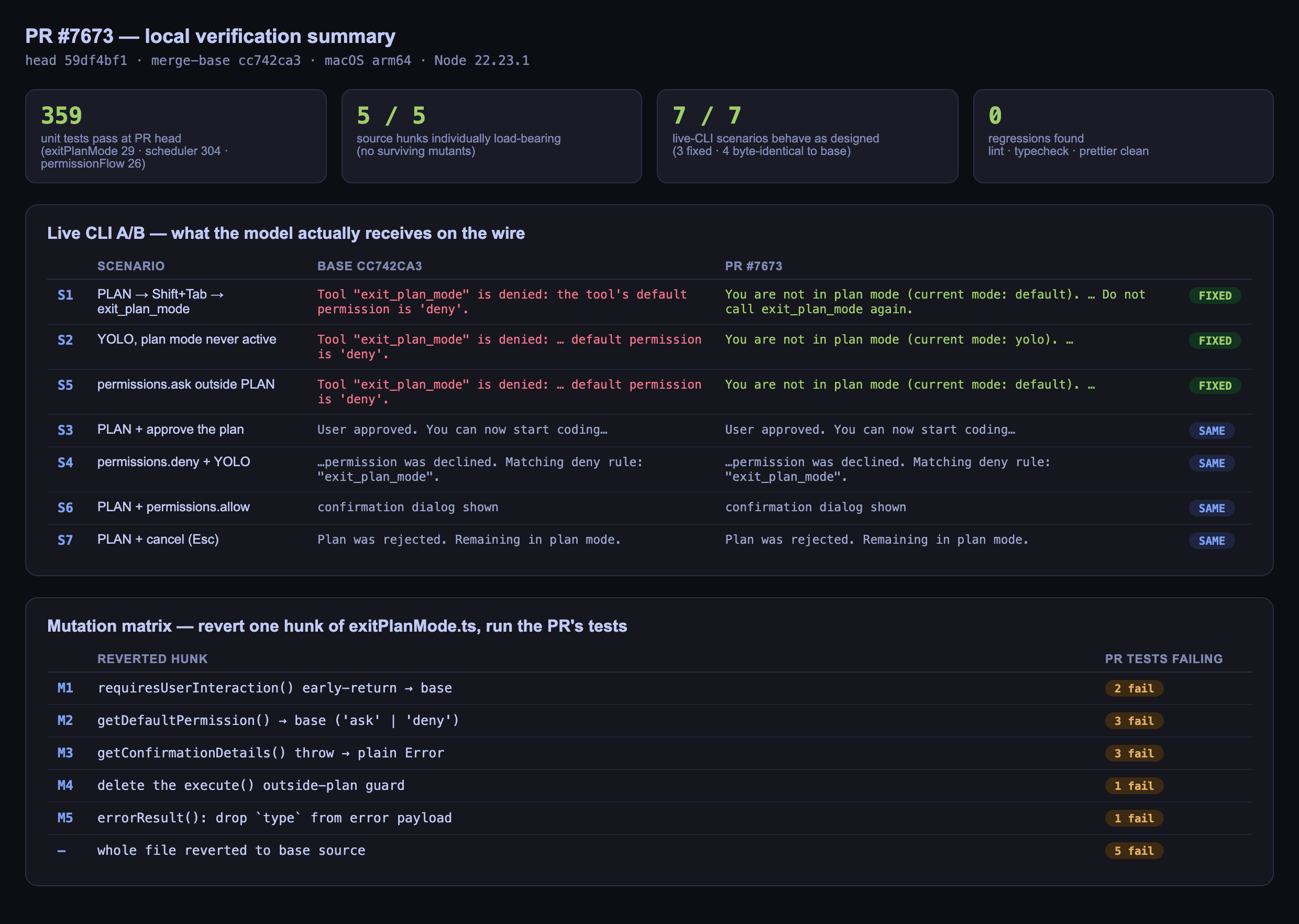Viewport: 1299px width, 924px height.
Task: Click "whole file reverted to base source" row
Action: (232, 851)
